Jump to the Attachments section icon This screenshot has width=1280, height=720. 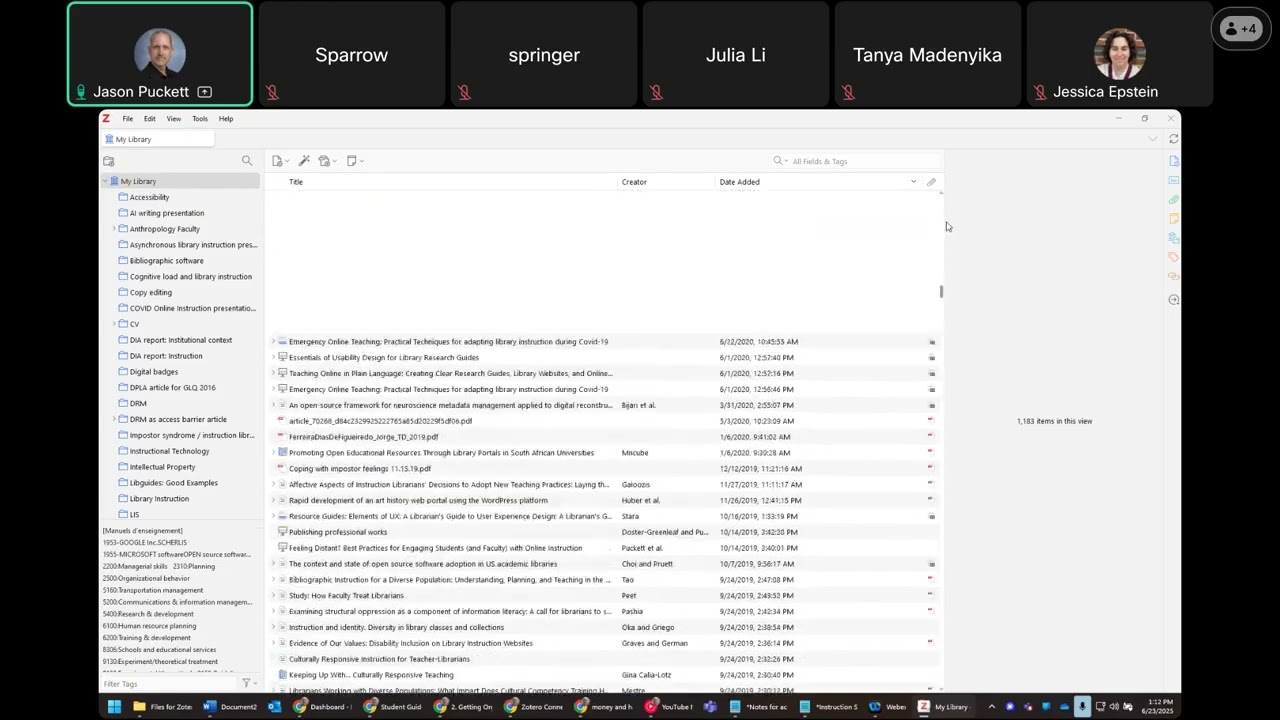(x=1174, y=200)
